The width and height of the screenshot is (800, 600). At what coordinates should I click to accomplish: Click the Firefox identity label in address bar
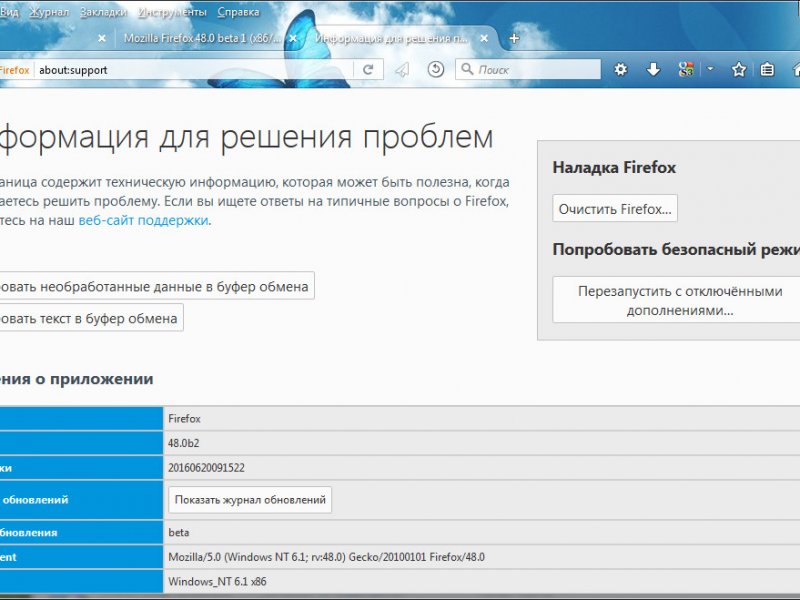(14, 70)
